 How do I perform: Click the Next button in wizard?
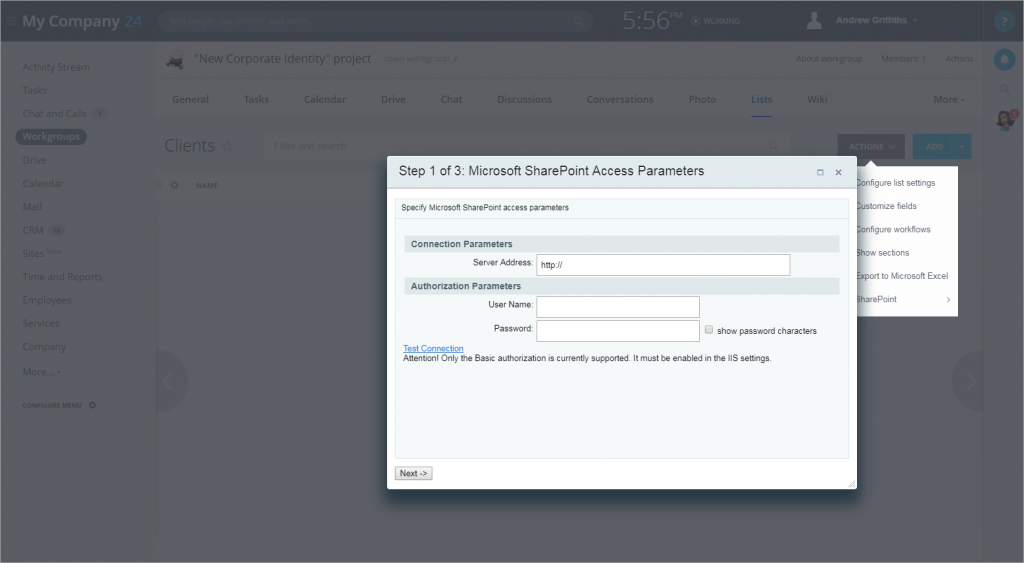pyautogui.click(x=413, y=474)
